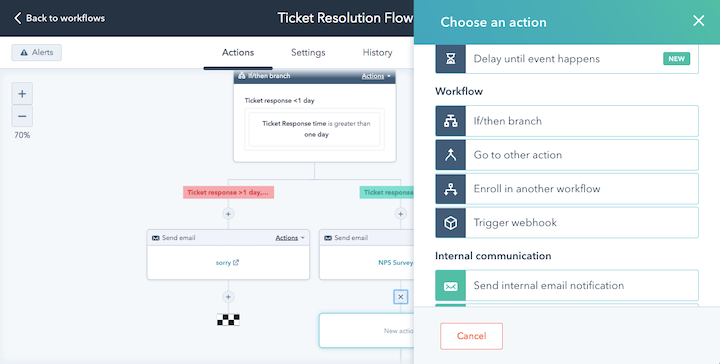
Task: Switch to the Settings tab
Action: 308,52
